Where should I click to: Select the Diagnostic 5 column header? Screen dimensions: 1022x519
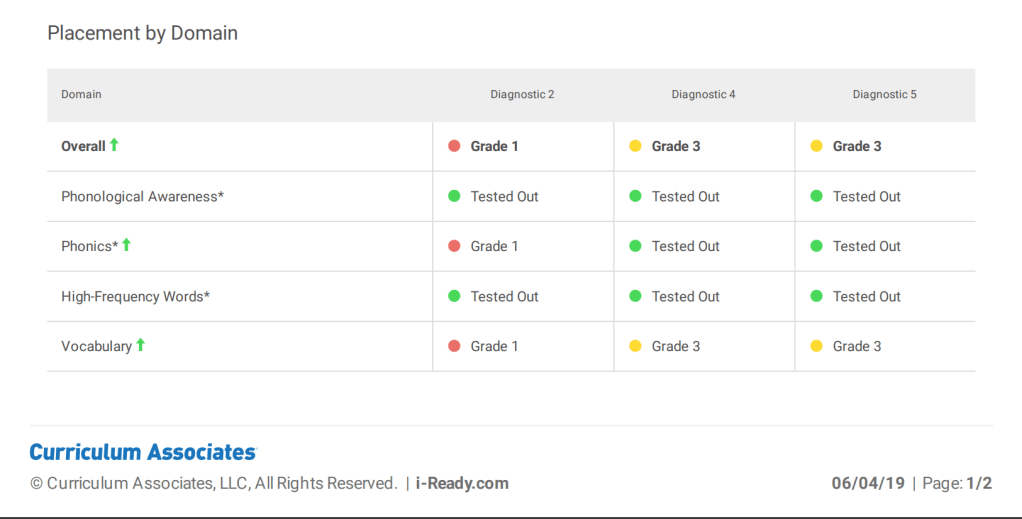tap(884, 95)
